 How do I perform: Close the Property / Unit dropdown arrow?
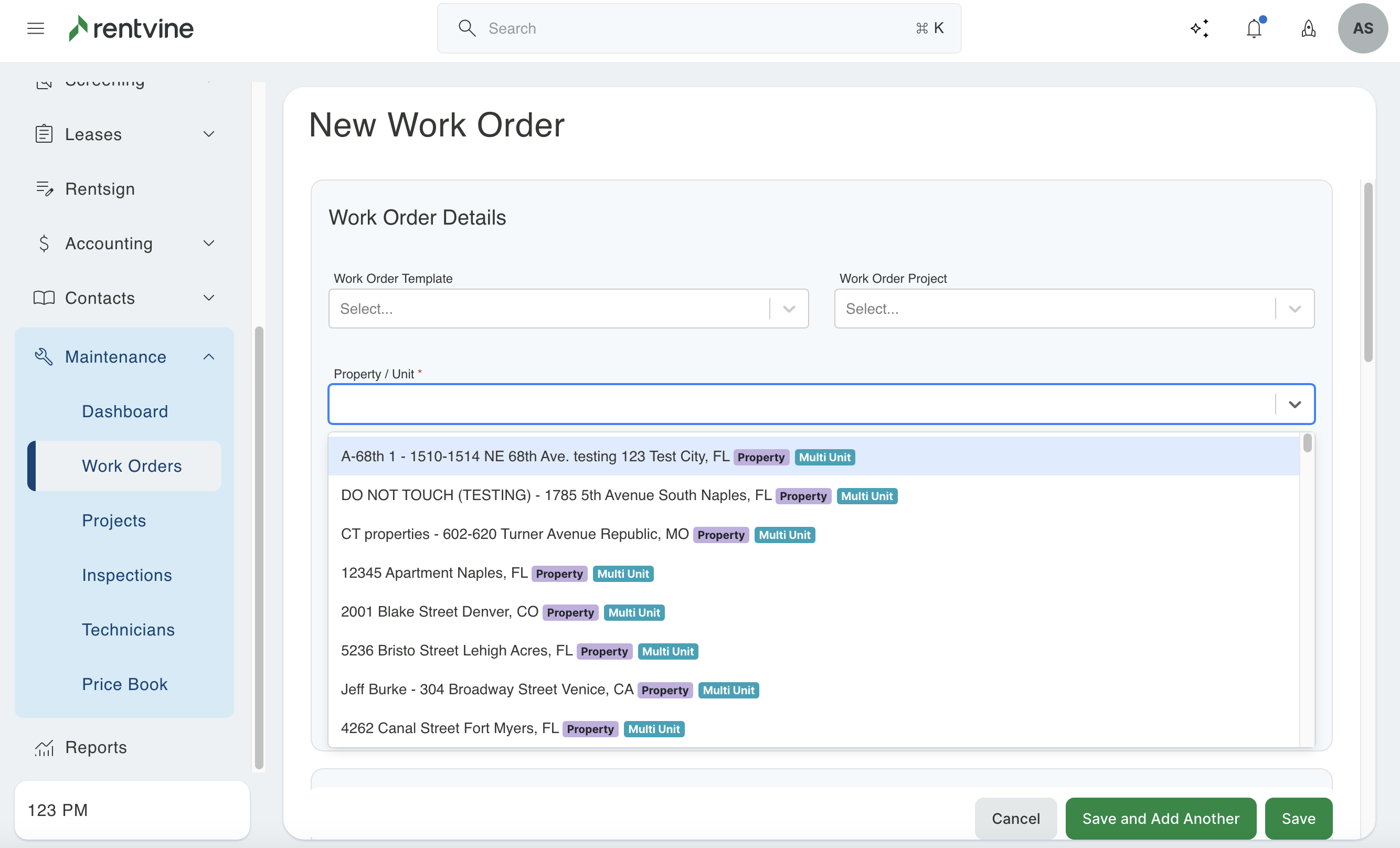1295,404
